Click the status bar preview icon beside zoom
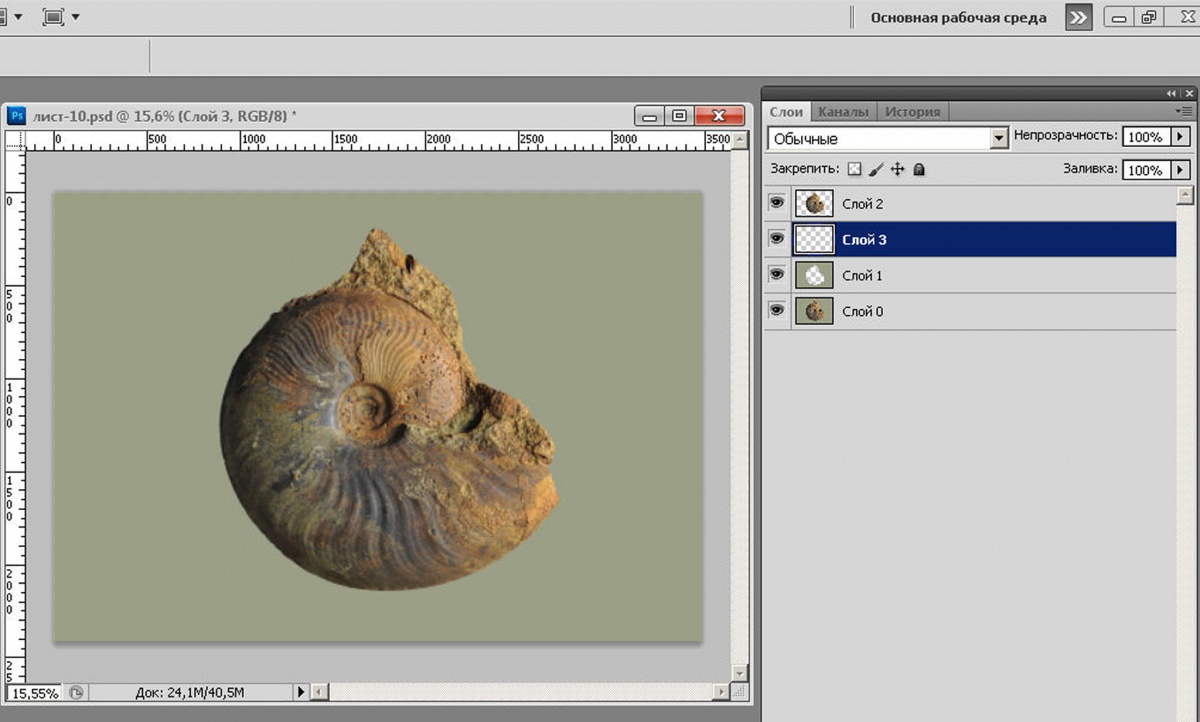 (x=76, y=692)
